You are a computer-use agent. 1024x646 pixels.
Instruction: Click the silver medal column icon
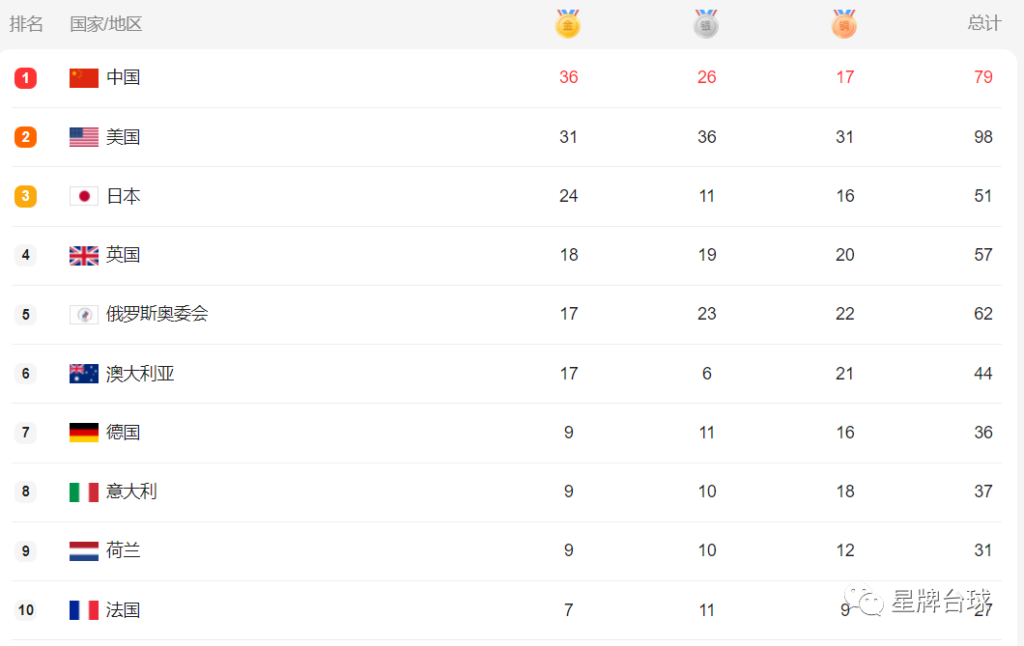click(x=706, y=24)
